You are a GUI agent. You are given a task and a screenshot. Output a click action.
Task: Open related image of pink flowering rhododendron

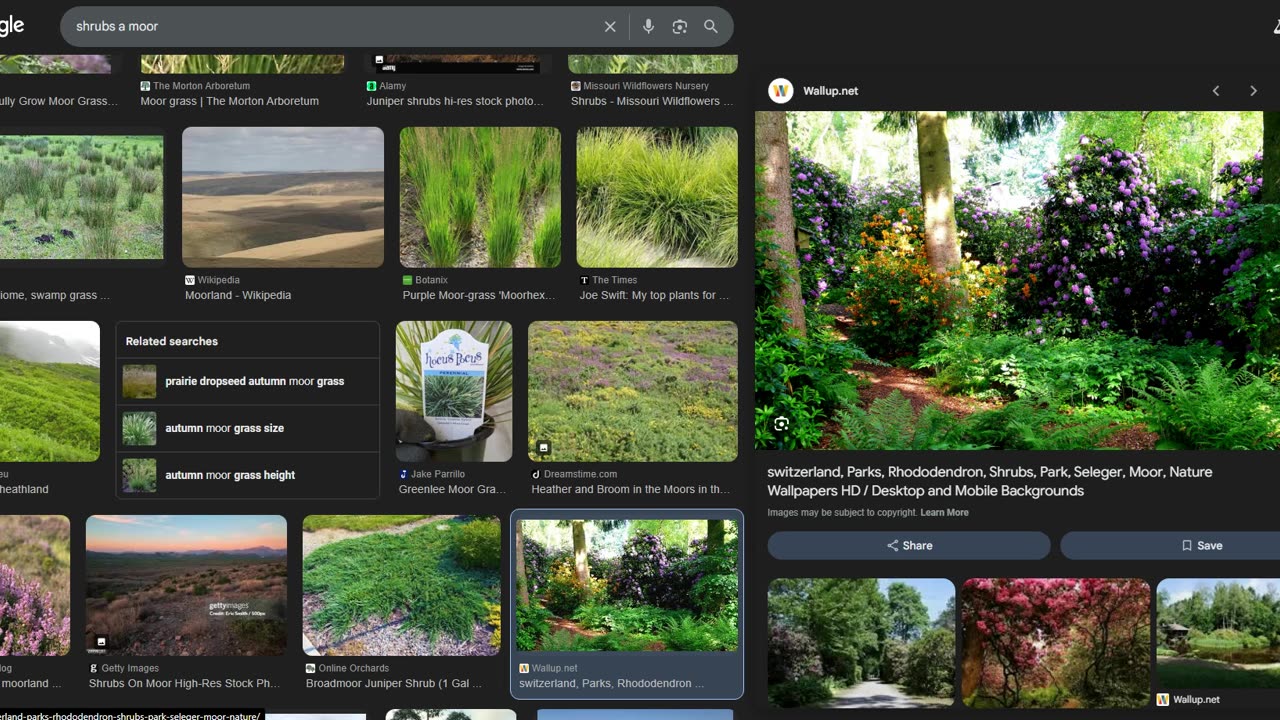pos(1056,643)
